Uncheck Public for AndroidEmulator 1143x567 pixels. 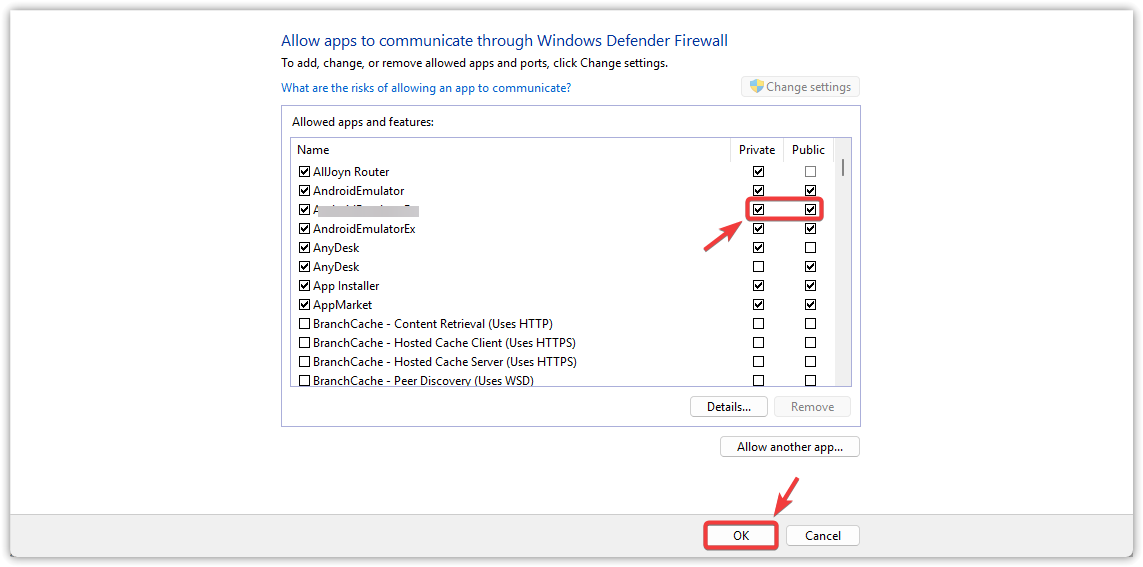tap(810, 191)
